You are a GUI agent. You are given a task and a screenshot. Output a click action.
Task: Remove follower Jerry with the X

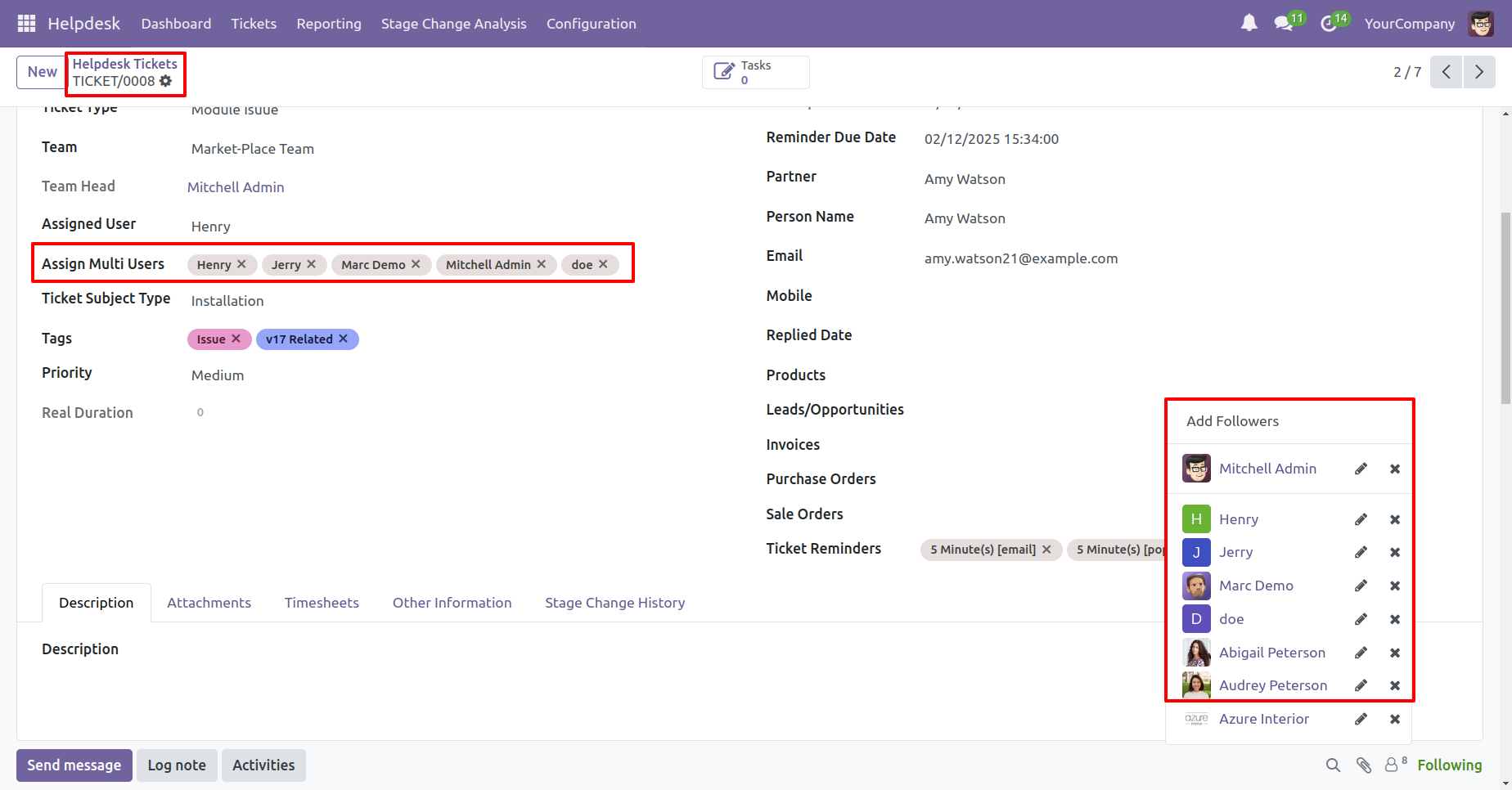click(1395, 552)
